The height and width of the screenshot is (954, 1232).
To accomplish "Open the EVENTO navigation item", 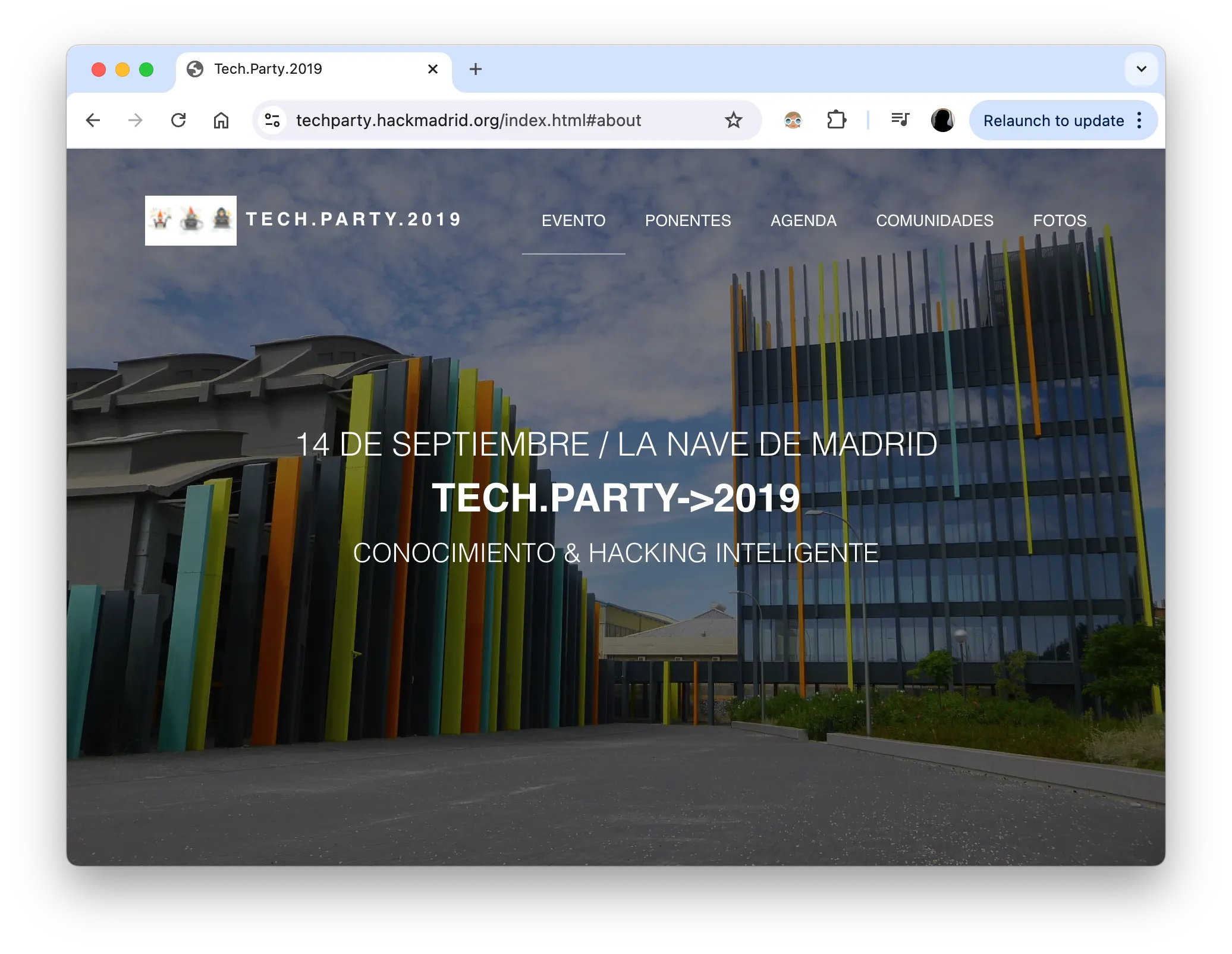I will pyautogui.click(x=574, y=221).
